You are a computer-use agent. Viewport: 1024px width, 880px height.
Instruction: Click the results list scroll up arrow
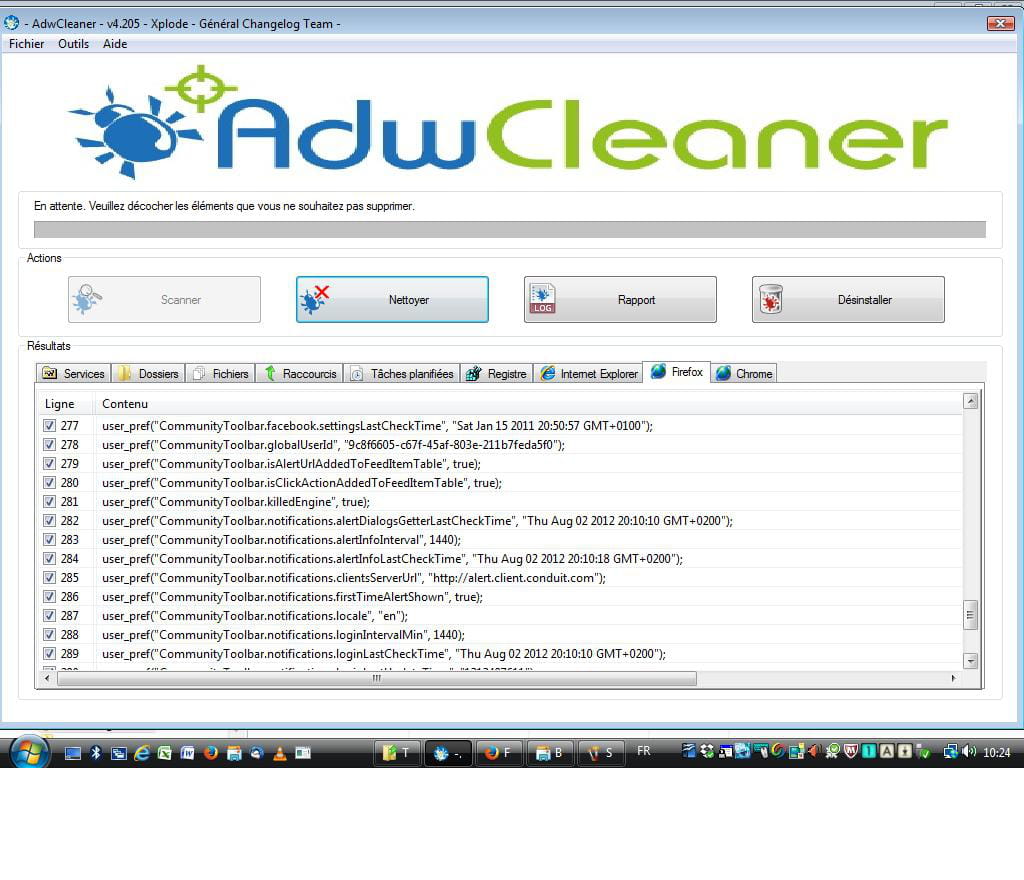pyautogui.click(x=970, y=401)
